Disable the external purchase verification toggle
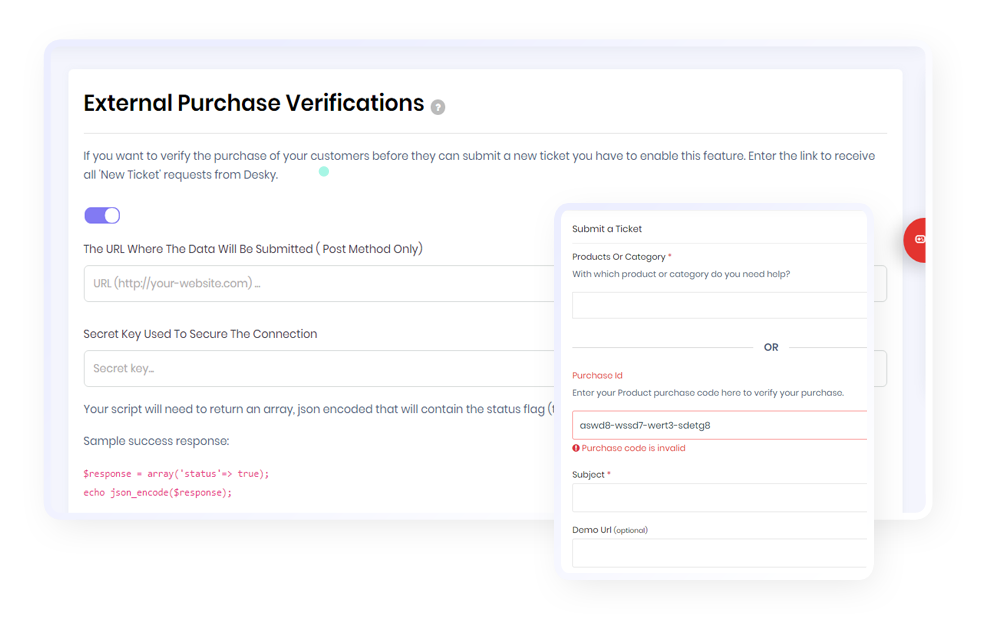The height and width of the screenshot is (628, 997). click(102, 215)
